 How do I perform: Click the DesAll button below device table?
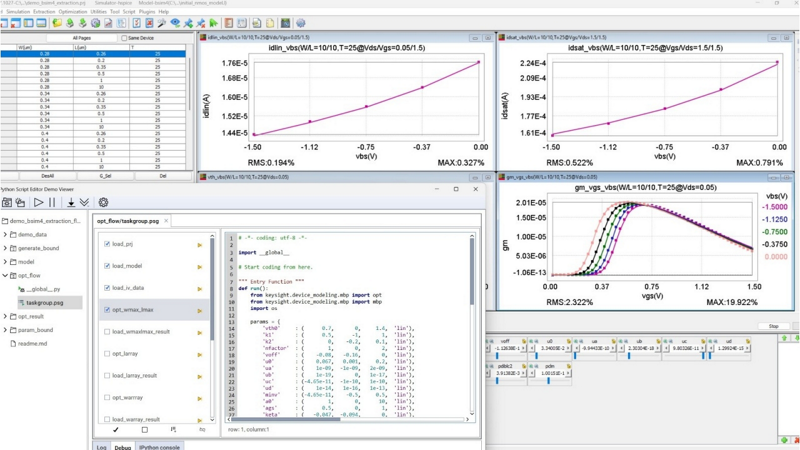click(47, 176)
